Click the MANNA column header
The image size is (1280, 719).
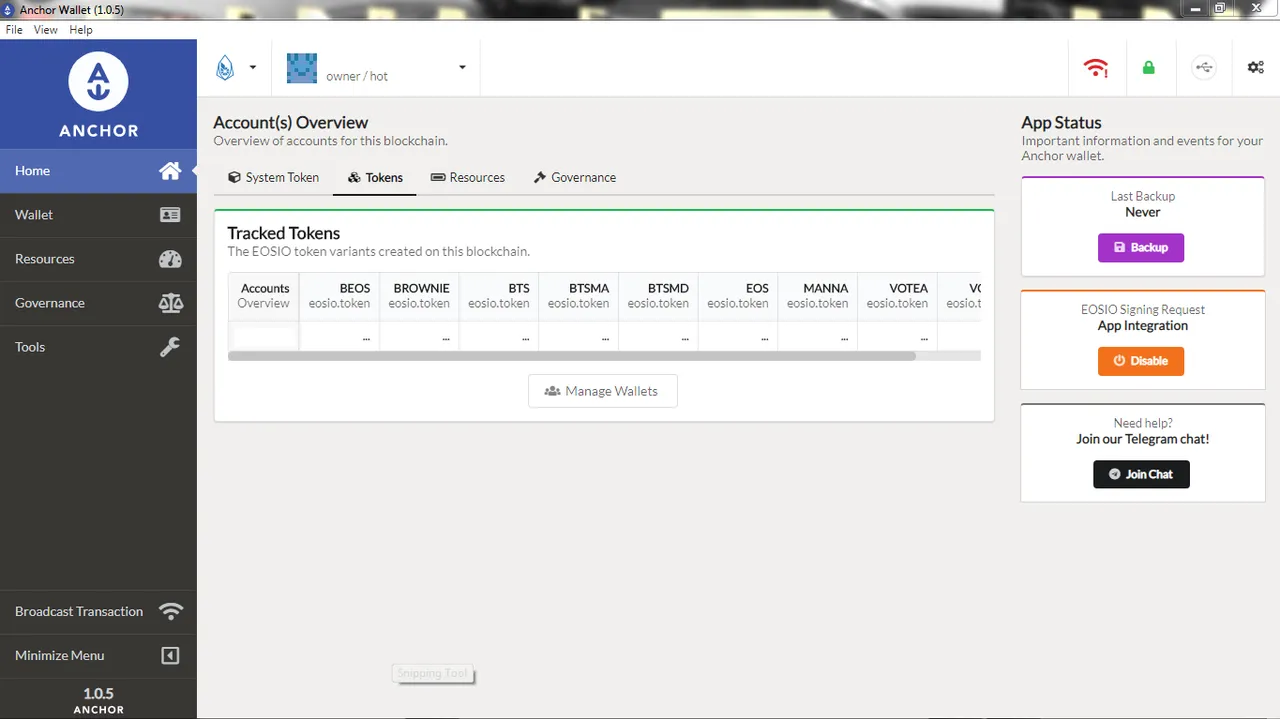818,296
